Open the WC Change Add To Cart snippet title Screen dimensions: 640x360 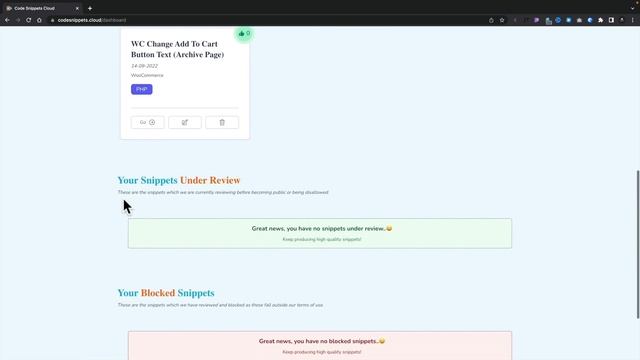(x=177, y=49)
